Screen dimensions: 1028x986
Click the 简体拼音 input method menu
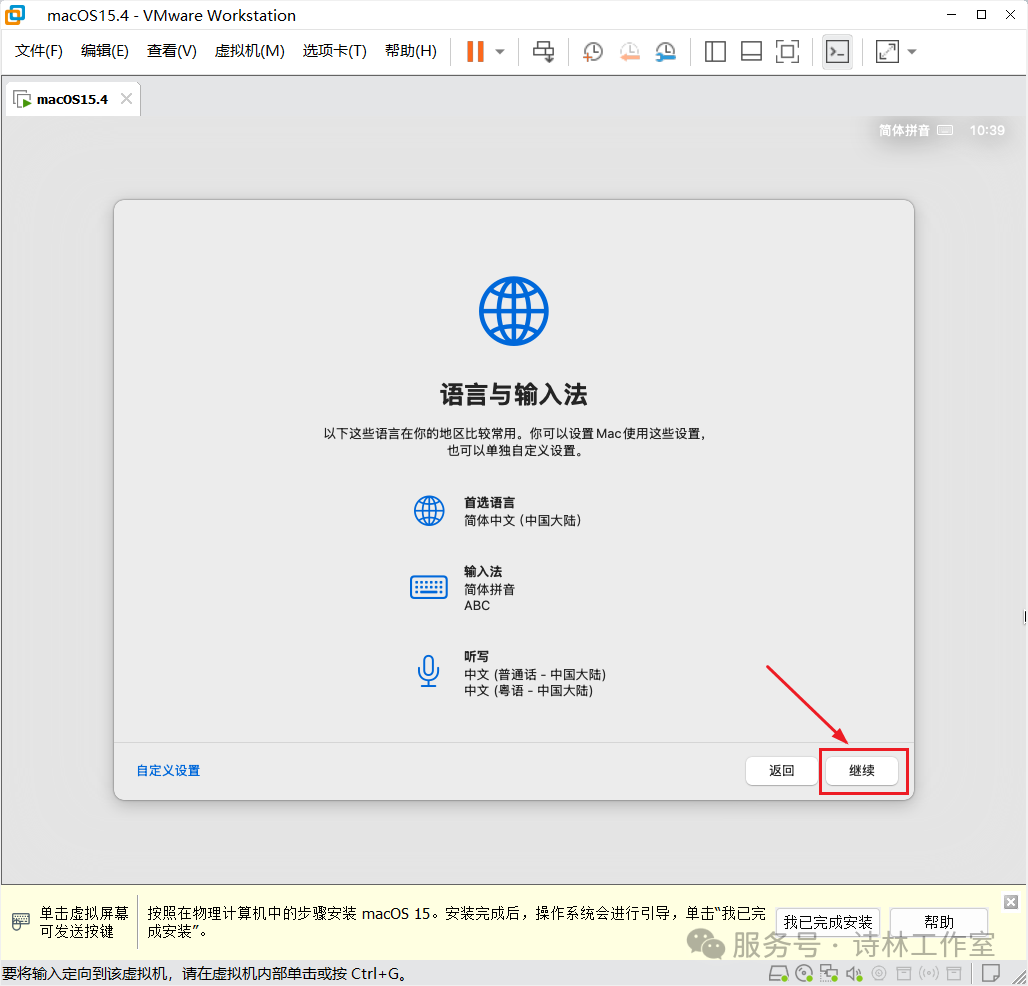point(904,130)
